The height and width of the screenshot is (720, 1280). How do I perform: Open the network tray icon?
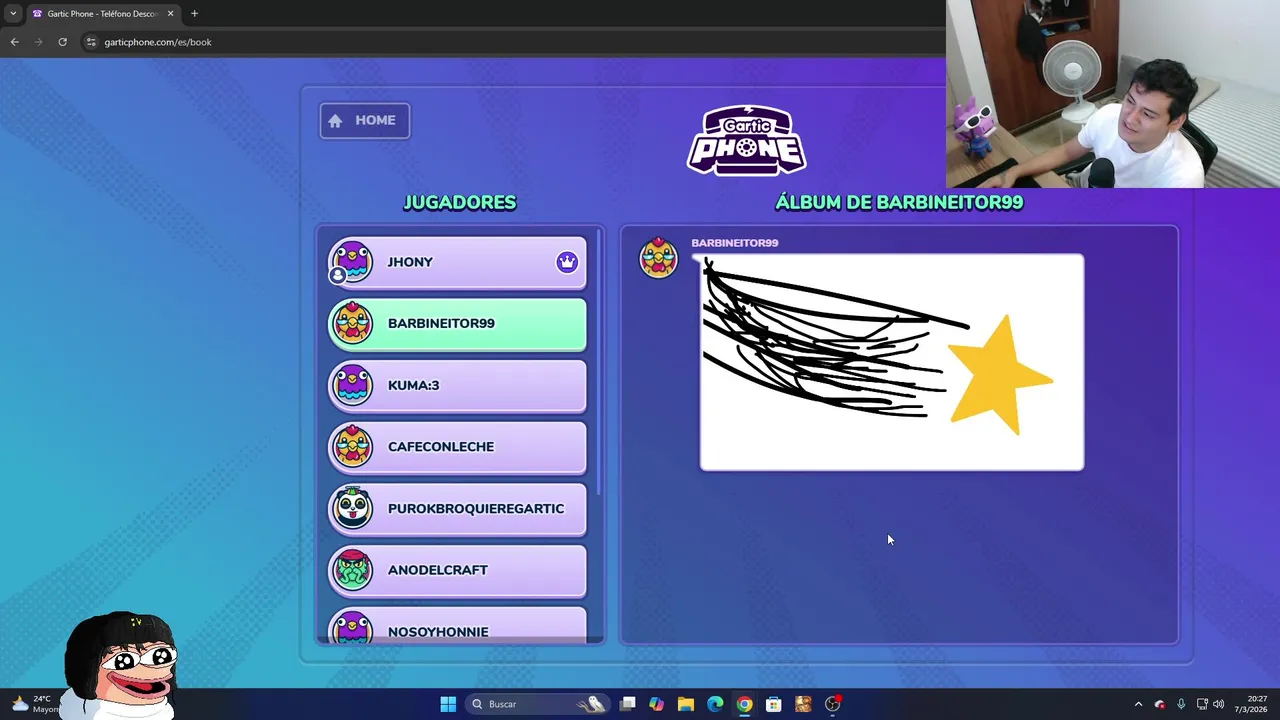(x=1202, y=704)
